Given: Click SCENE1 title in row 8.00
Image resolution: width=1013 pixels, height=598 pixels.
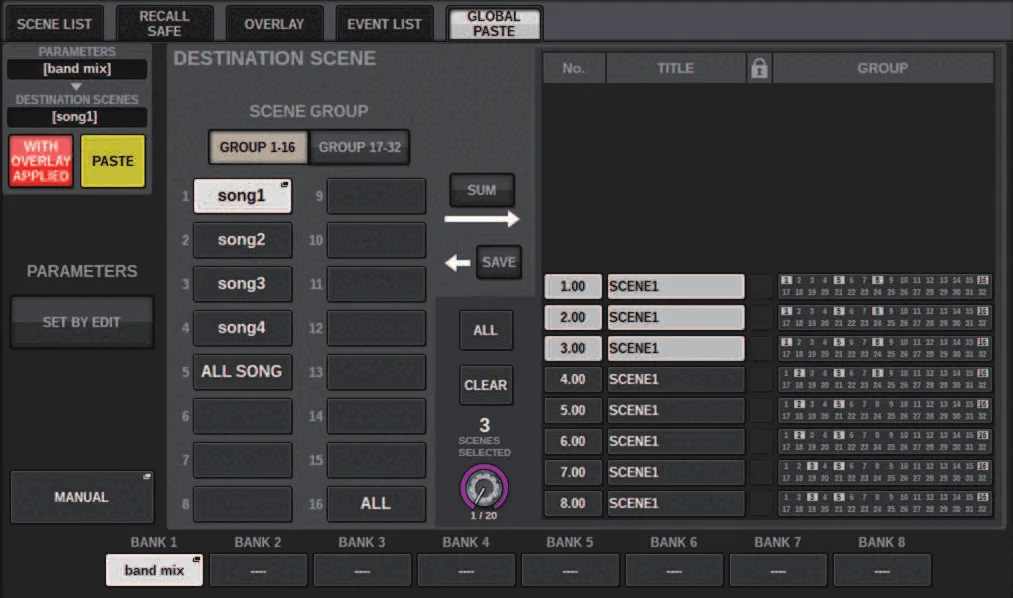Looking at the screenshot, I should point(676,503).
